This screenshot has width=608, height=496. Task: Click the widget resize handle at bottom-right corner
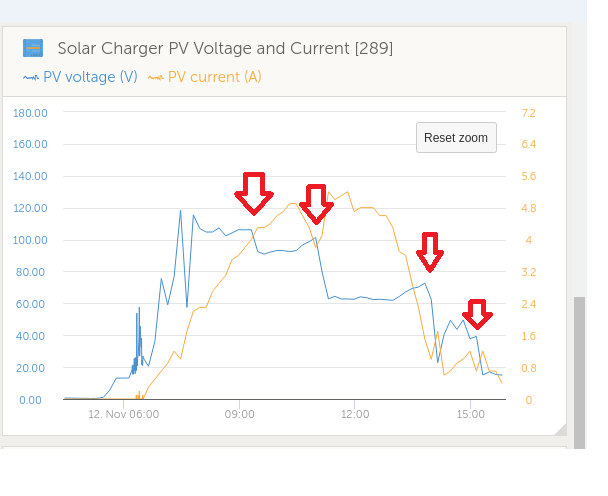click(x=560, y=429)
